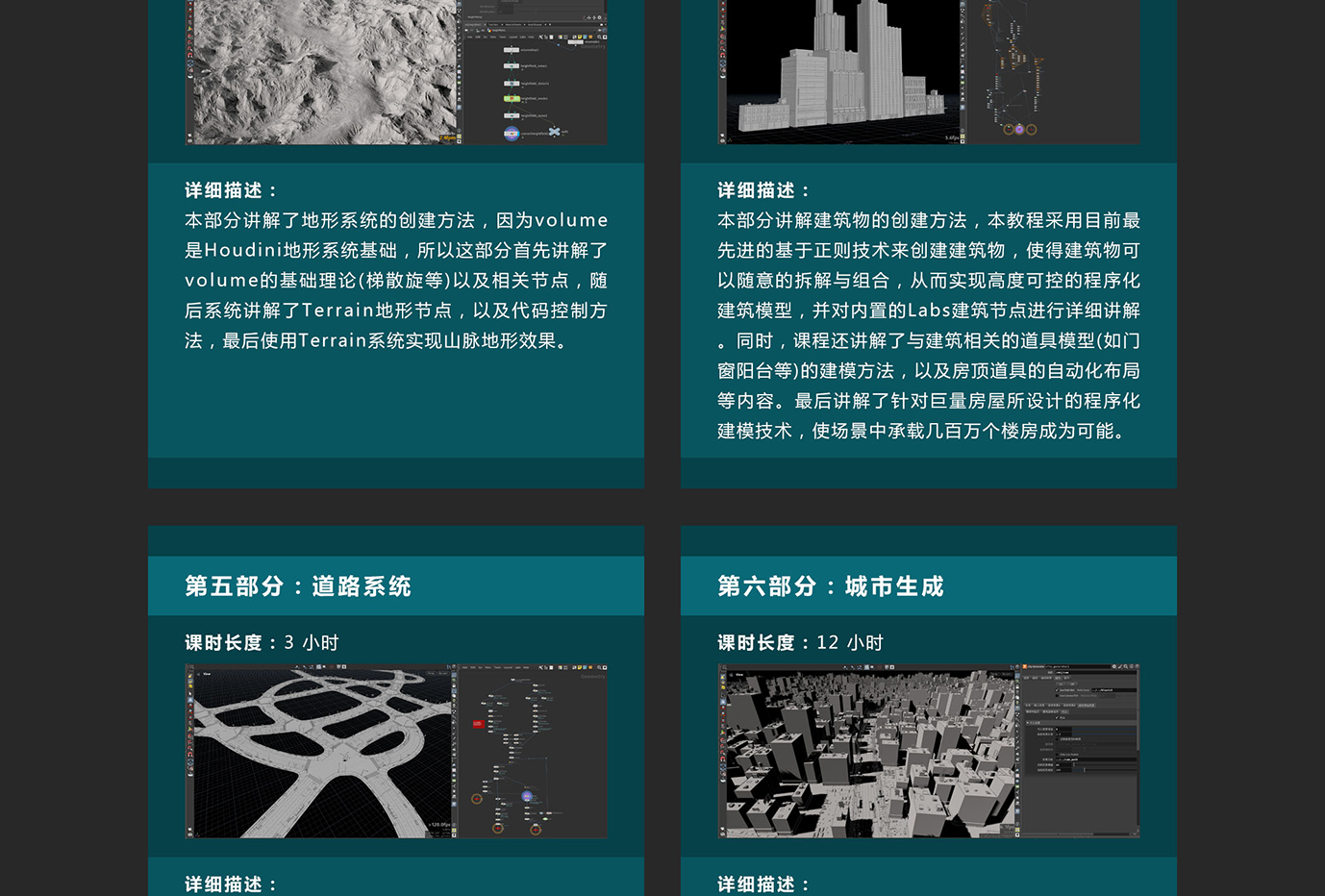Toggle checkbox just above collapsible section in city parameters
The height and width of the screenshot is (896, 1325).
[1057, 716]
